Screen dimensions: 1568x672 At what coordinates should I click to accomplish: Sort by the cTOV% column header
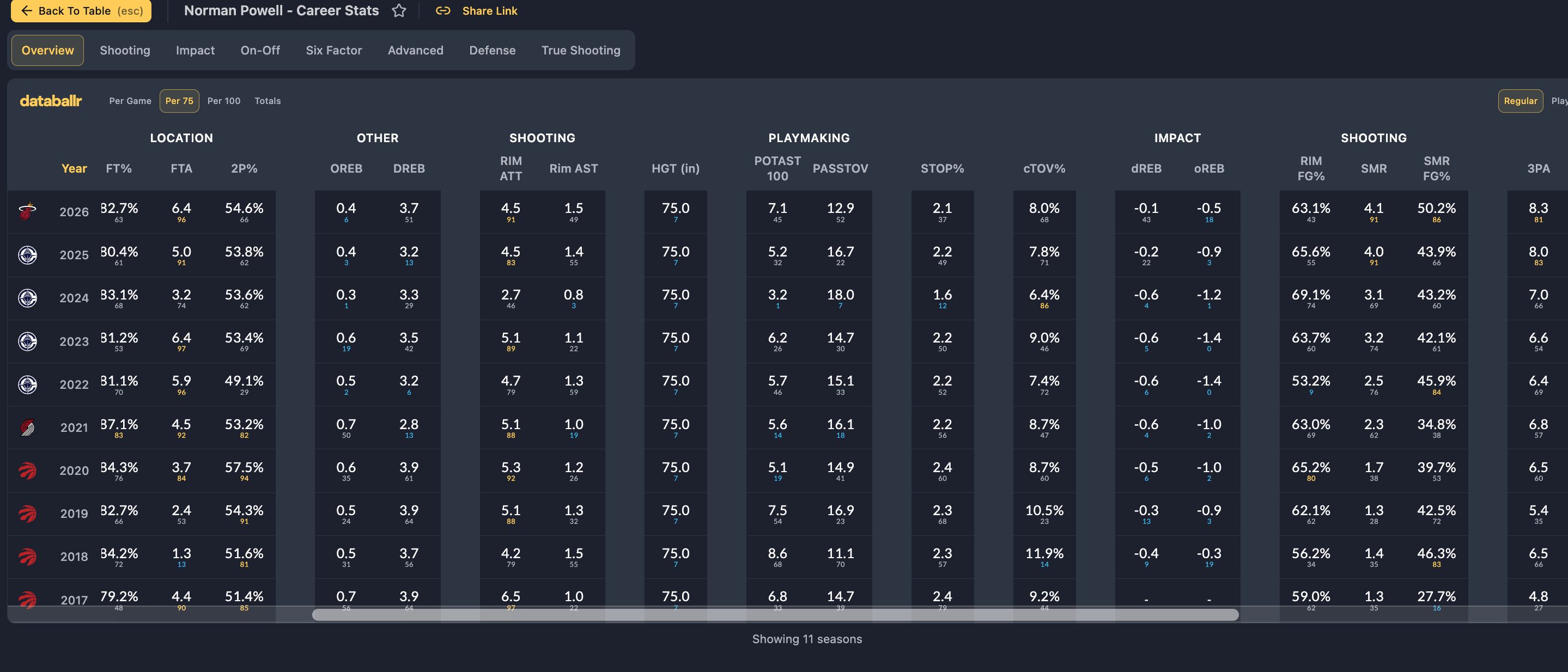(x=1044, y=168)
